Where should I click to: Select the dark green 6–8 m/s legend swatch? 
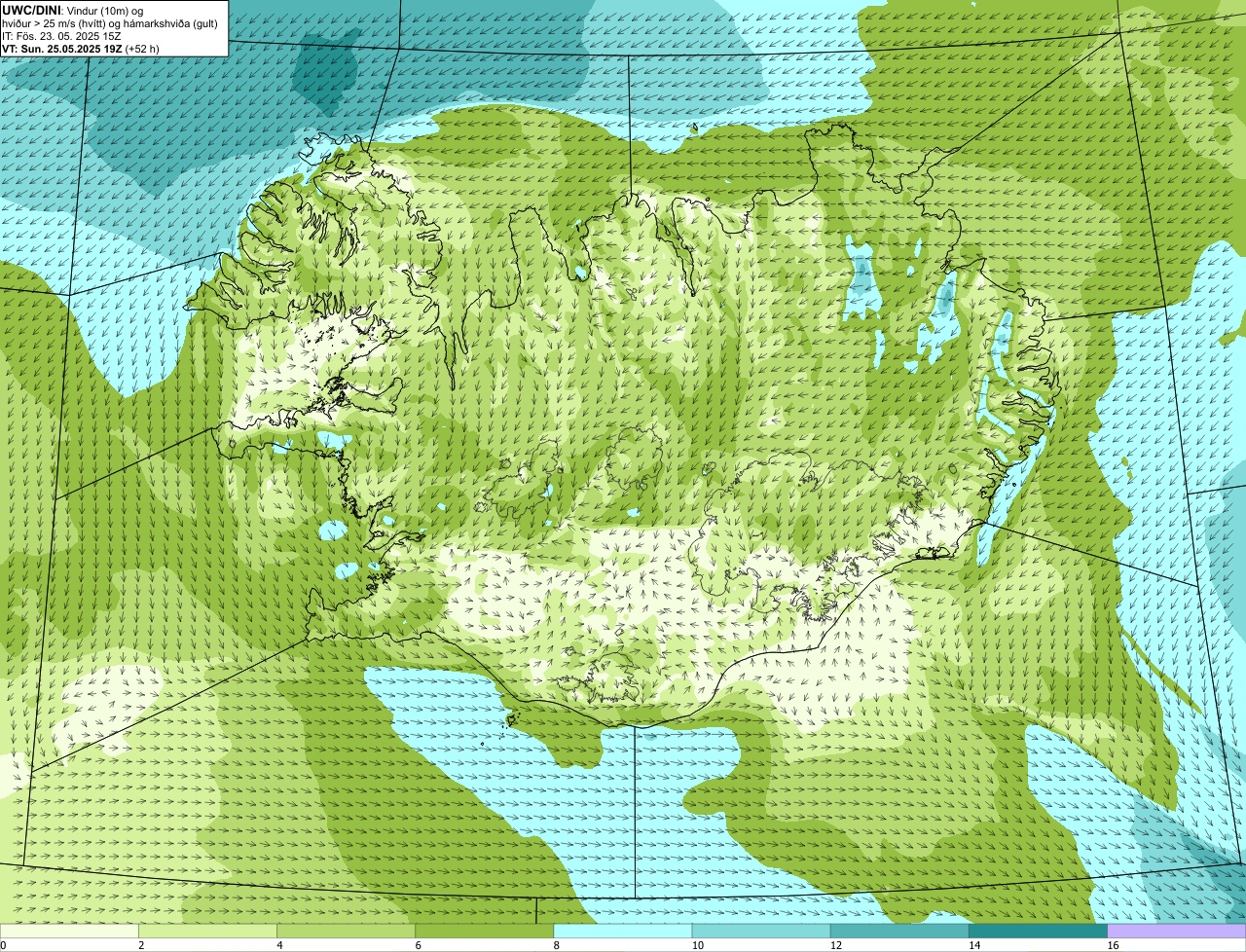pos(484,932)
